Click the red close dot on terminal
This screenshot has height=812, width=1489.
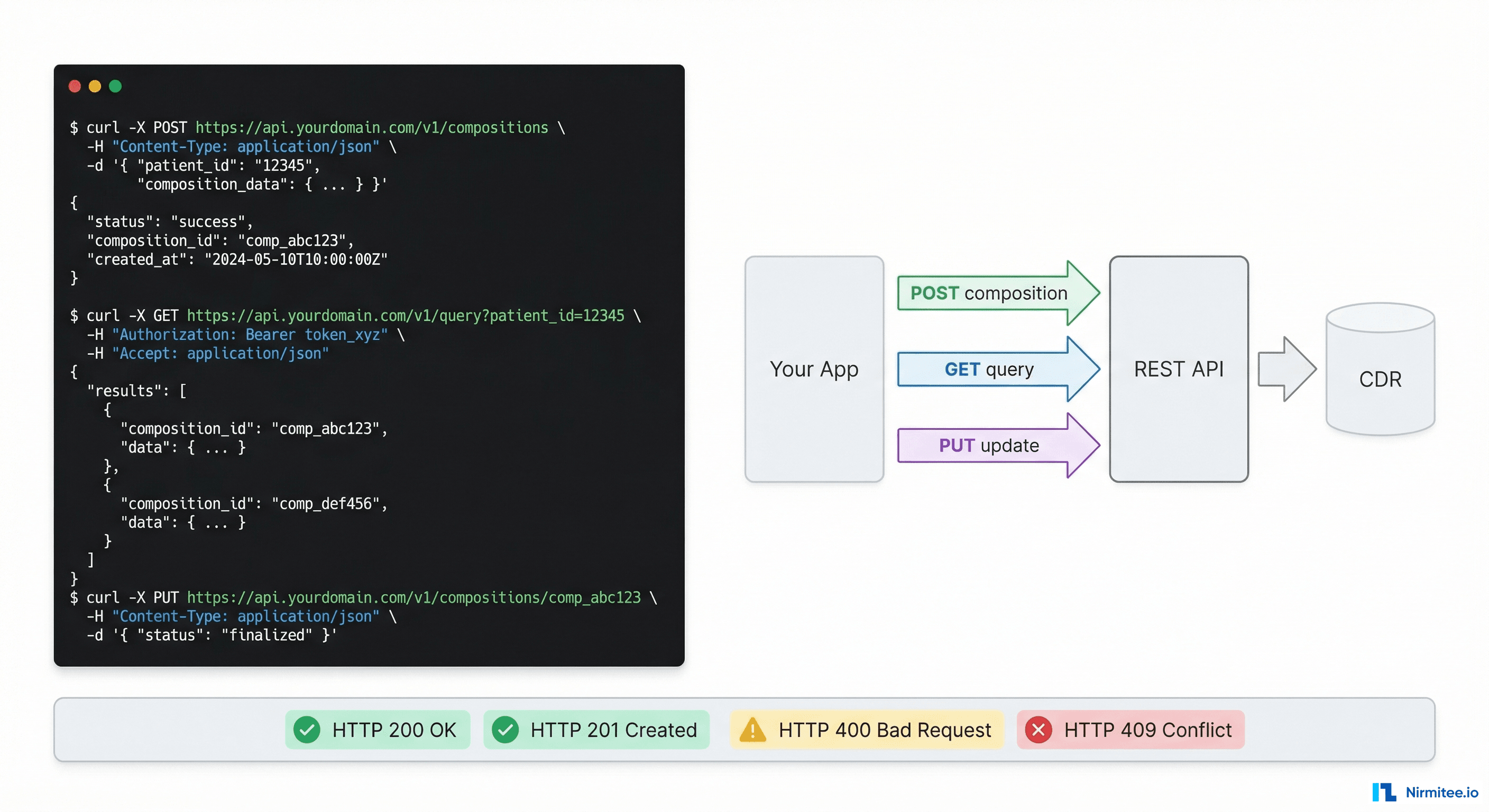(75, 87)
